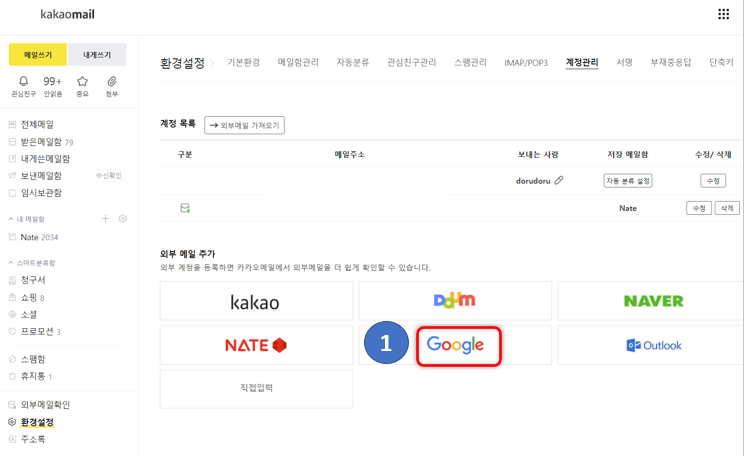Open 외부메일확인 link
The height and width of the screenshot is (456, 744).
click(x=45, y=405)
